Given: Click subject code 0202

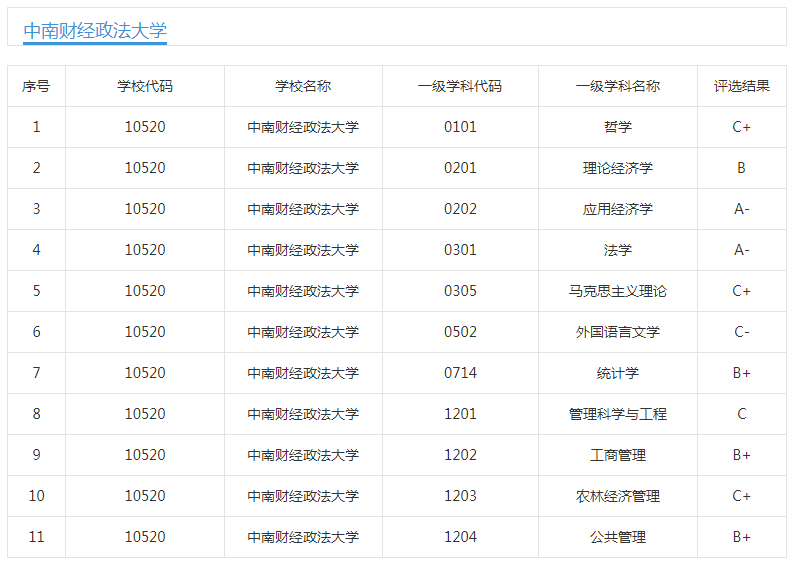Looking at the screenshot, I should click(460, 209).
